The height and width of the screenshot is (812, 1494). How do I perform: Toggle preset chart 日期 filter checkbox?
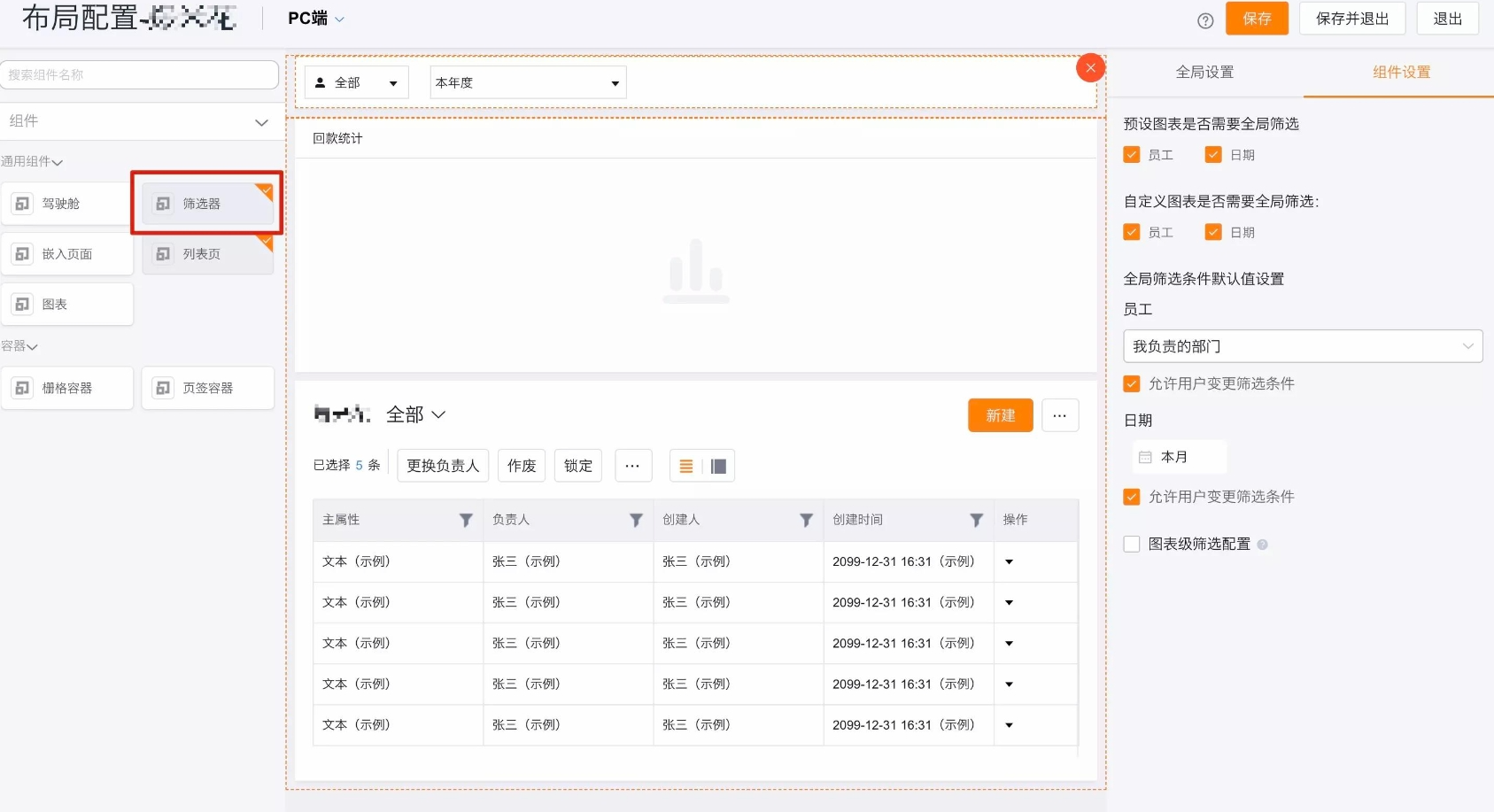1213,155
